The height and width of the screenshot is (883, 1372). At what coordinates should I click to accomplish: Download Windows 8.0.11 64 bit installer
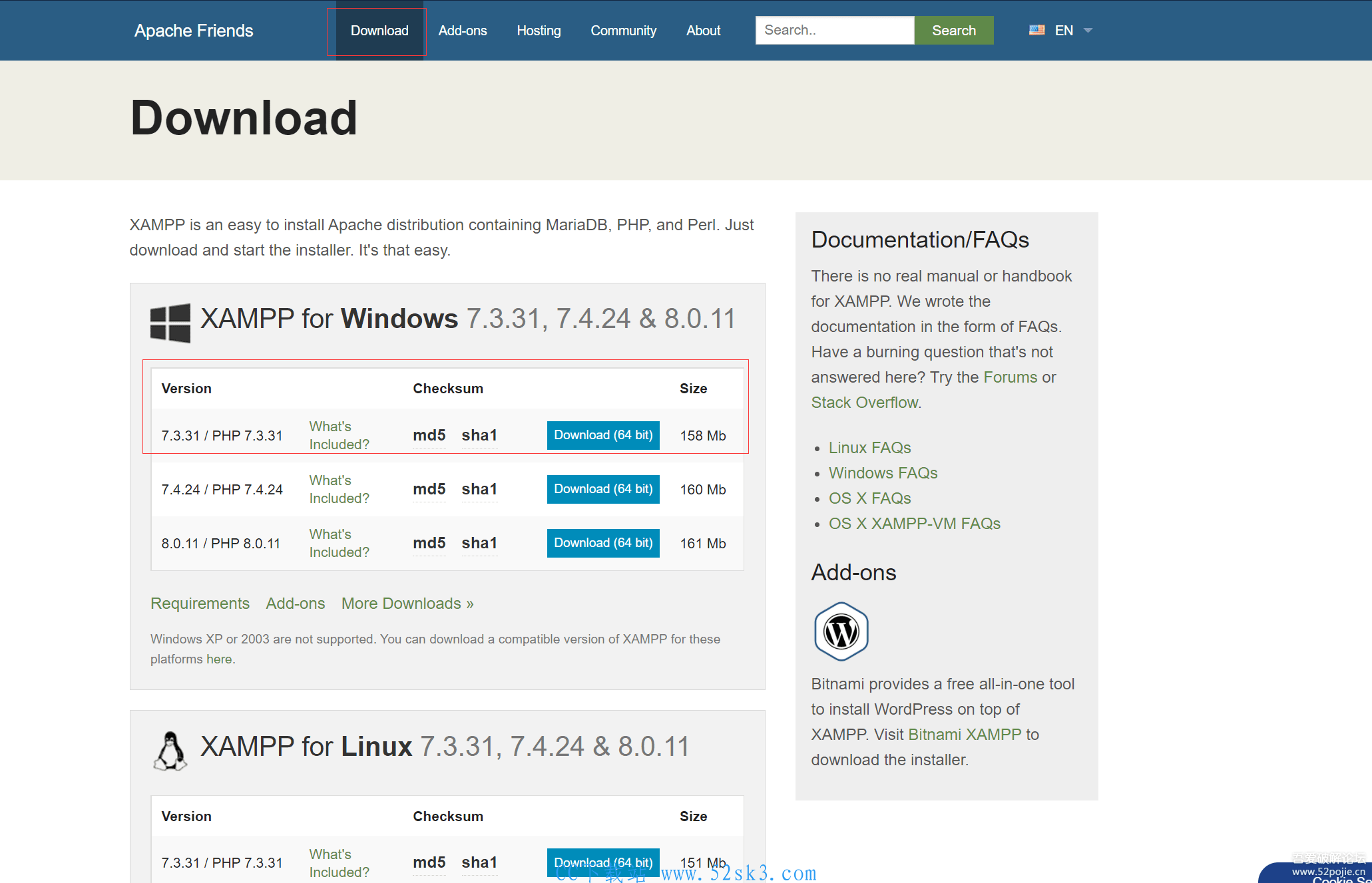(x=603, y=543)
